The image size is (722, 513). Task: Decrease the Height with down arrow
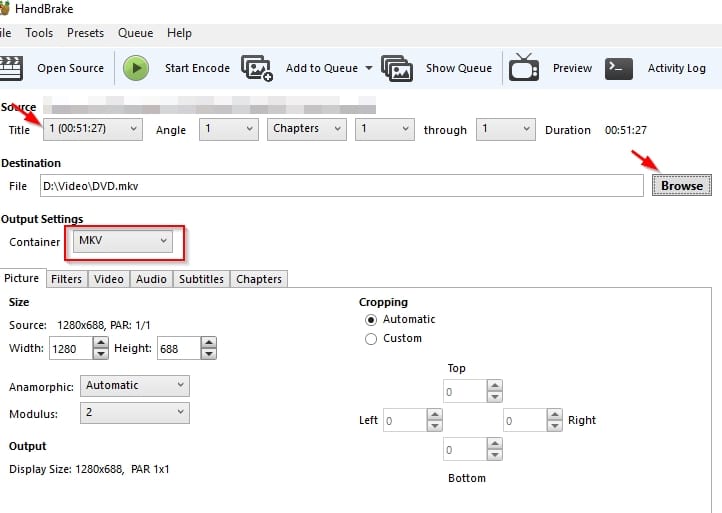(x=209, y=354)
